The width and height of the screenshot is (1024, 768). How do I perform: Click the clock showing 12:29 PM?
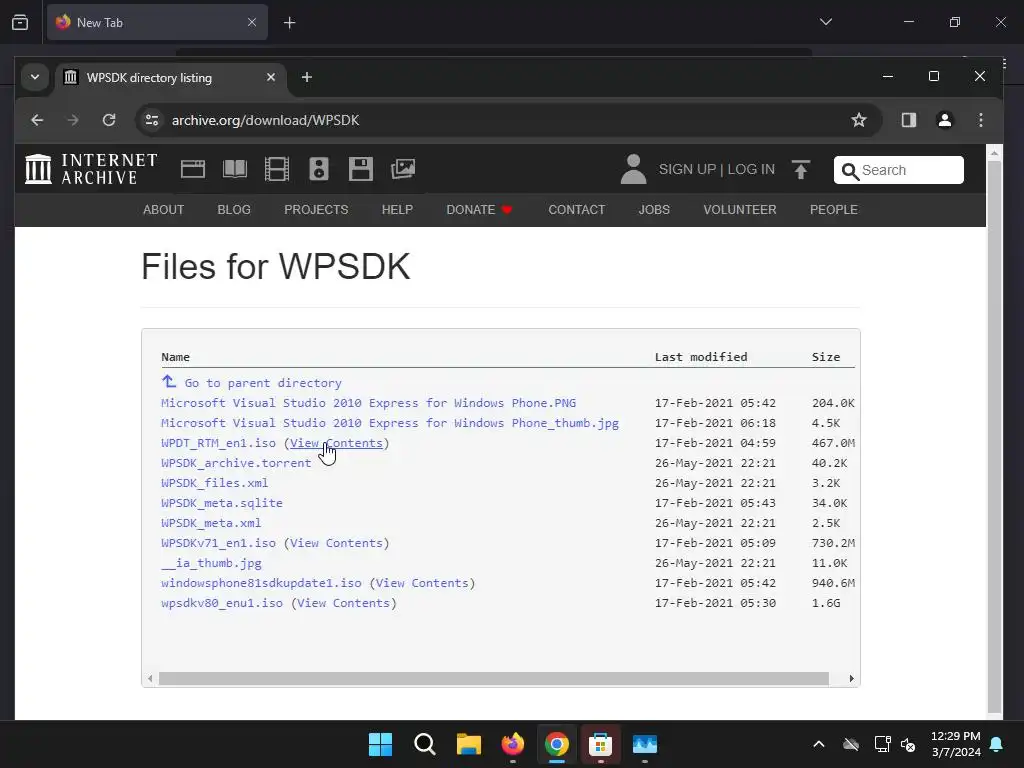pos(955,736)
